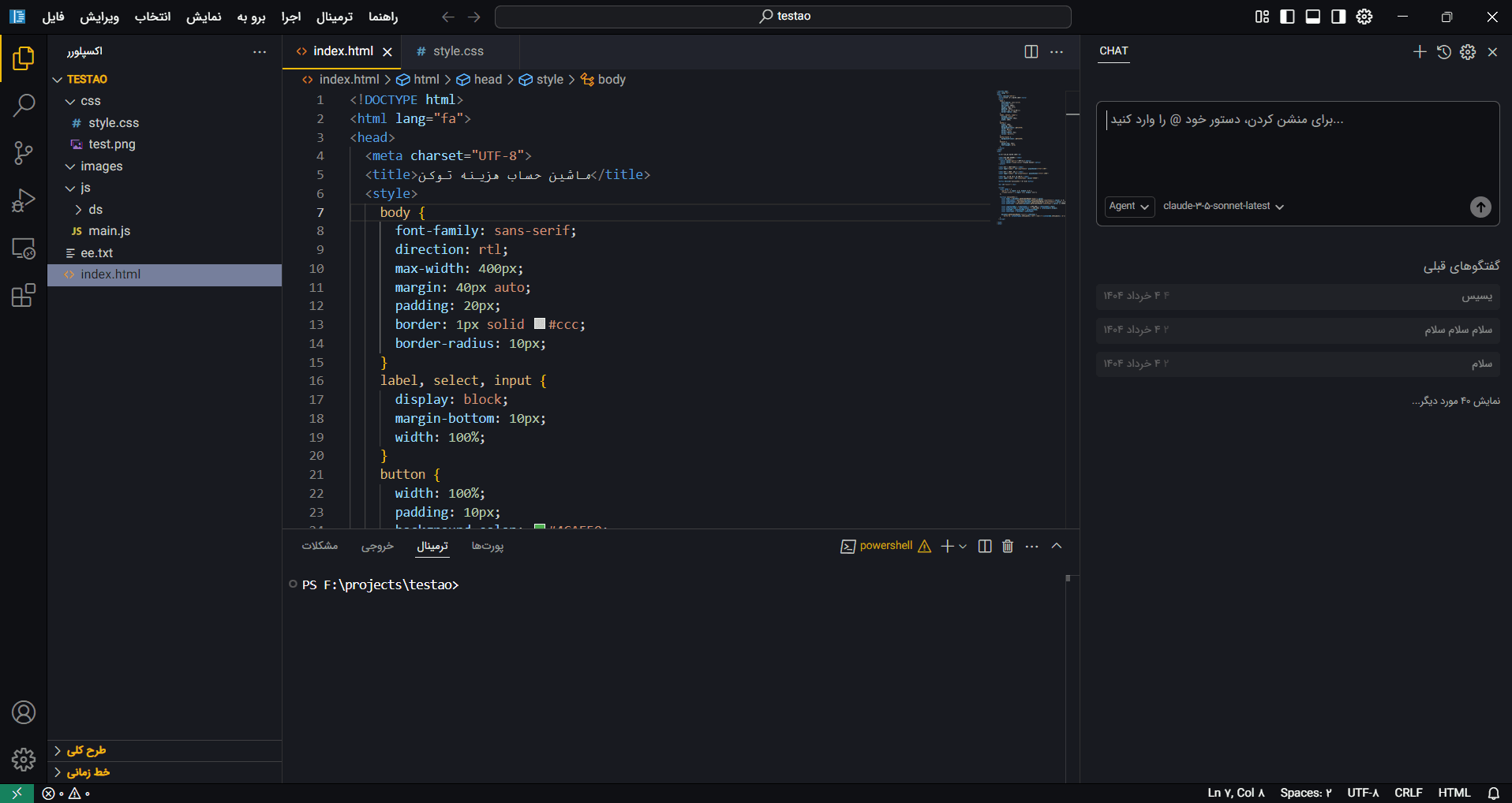The width and height of the screenshot is (1512, 803).
Task: Split the editor to the right
Action: point(1031,51)
